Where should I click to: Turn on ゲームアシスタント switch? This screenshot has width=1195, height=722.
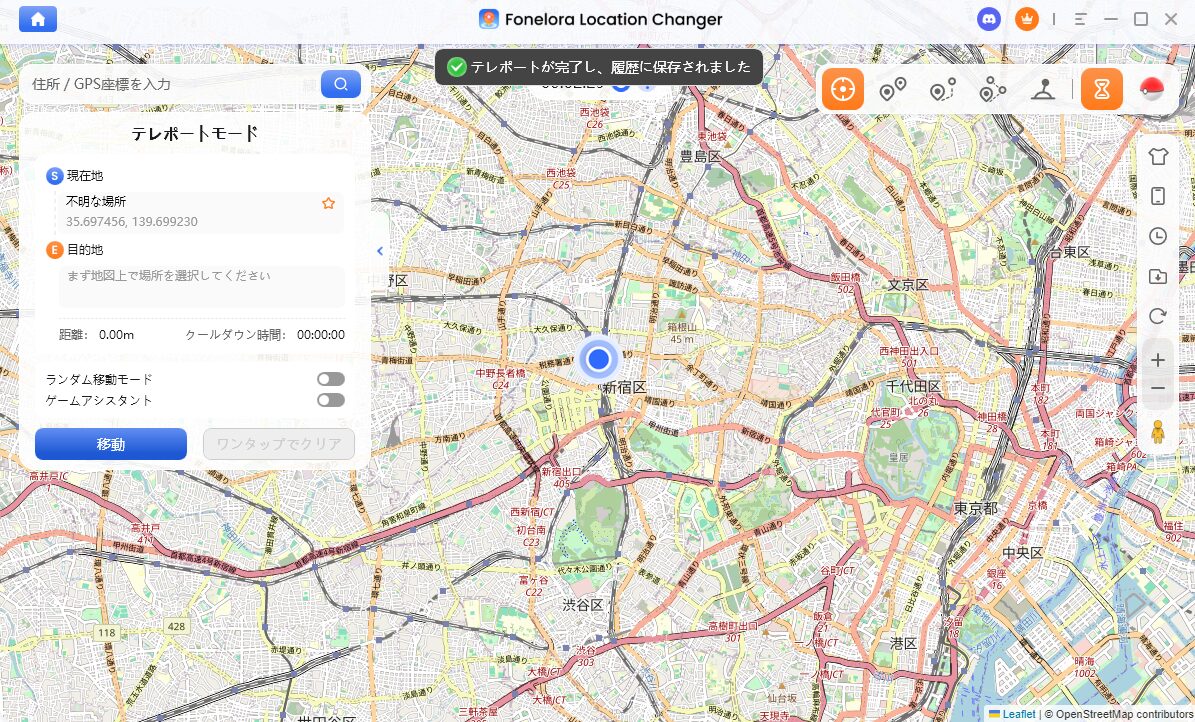tap(330, 400)
